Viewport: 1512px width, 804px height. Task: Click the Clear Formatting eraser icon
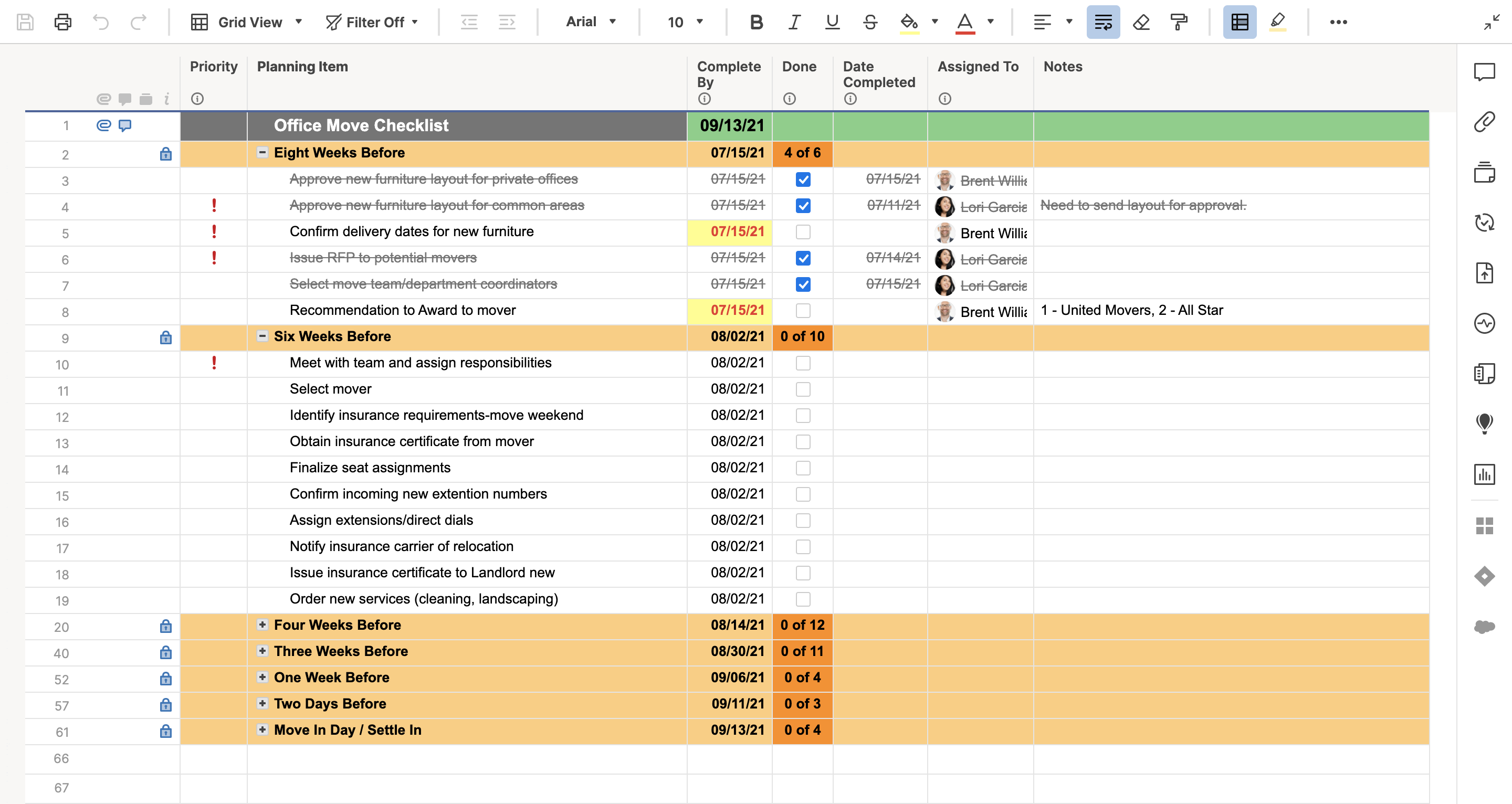[x=1141, y=22]
